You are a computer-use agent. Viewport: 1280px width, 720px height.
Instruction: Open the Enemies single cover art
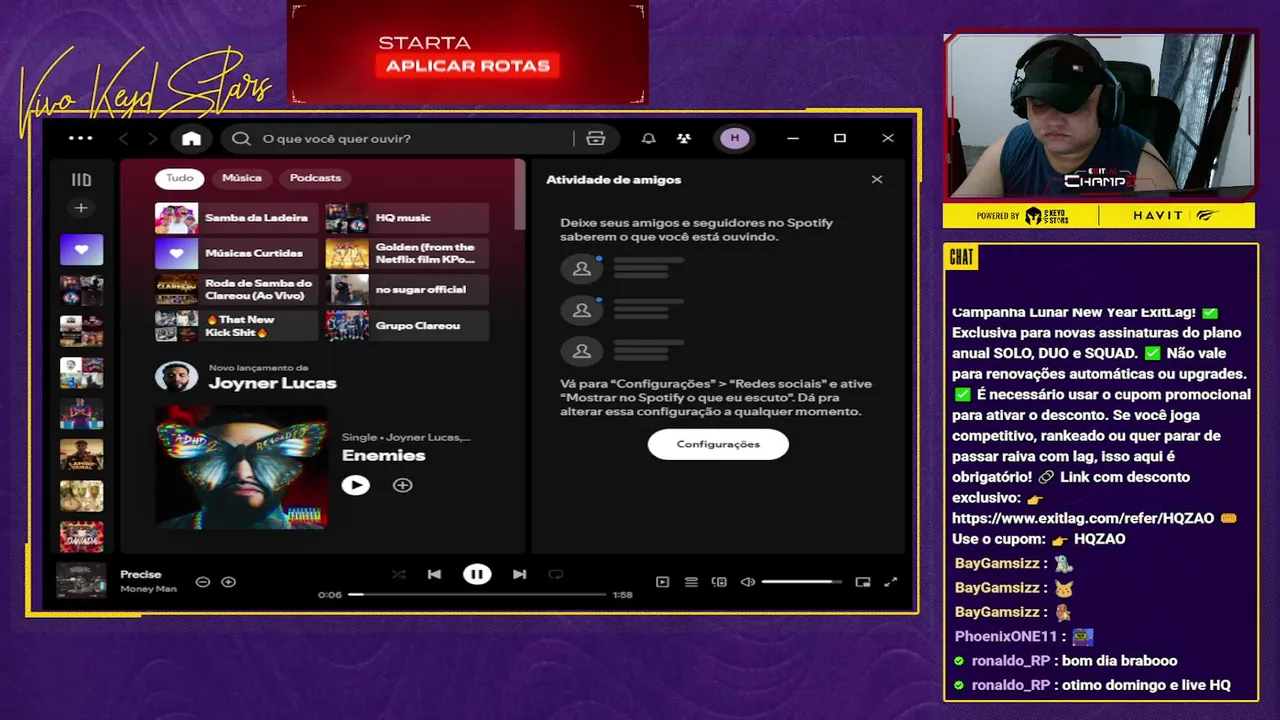241,467
